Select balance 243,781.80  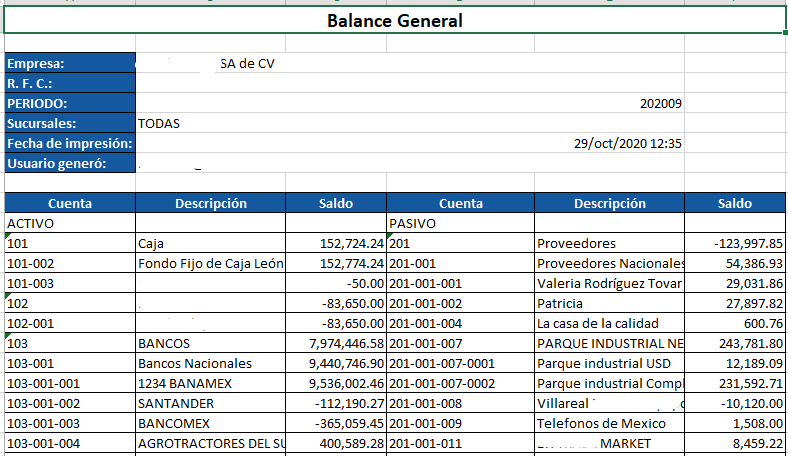click(735, 343)
